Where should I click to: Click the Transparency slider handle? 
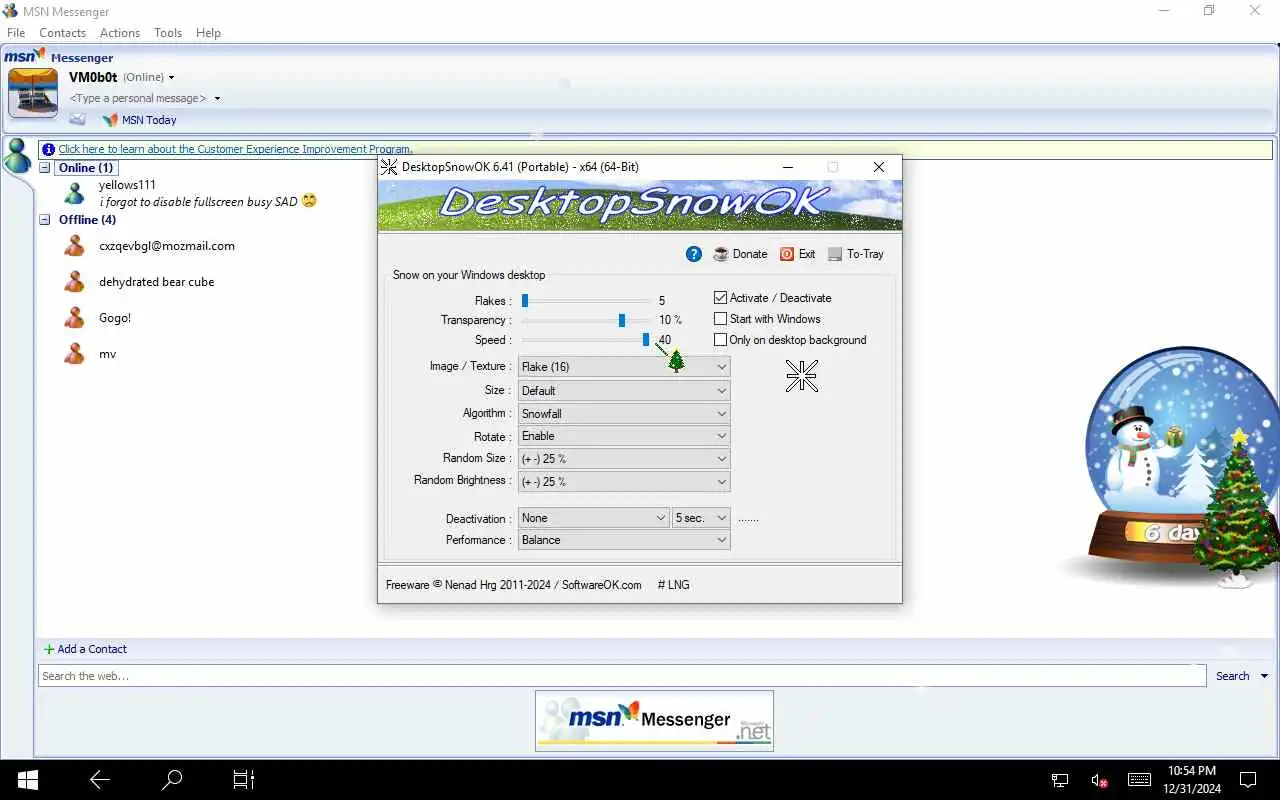click(622, 320)
